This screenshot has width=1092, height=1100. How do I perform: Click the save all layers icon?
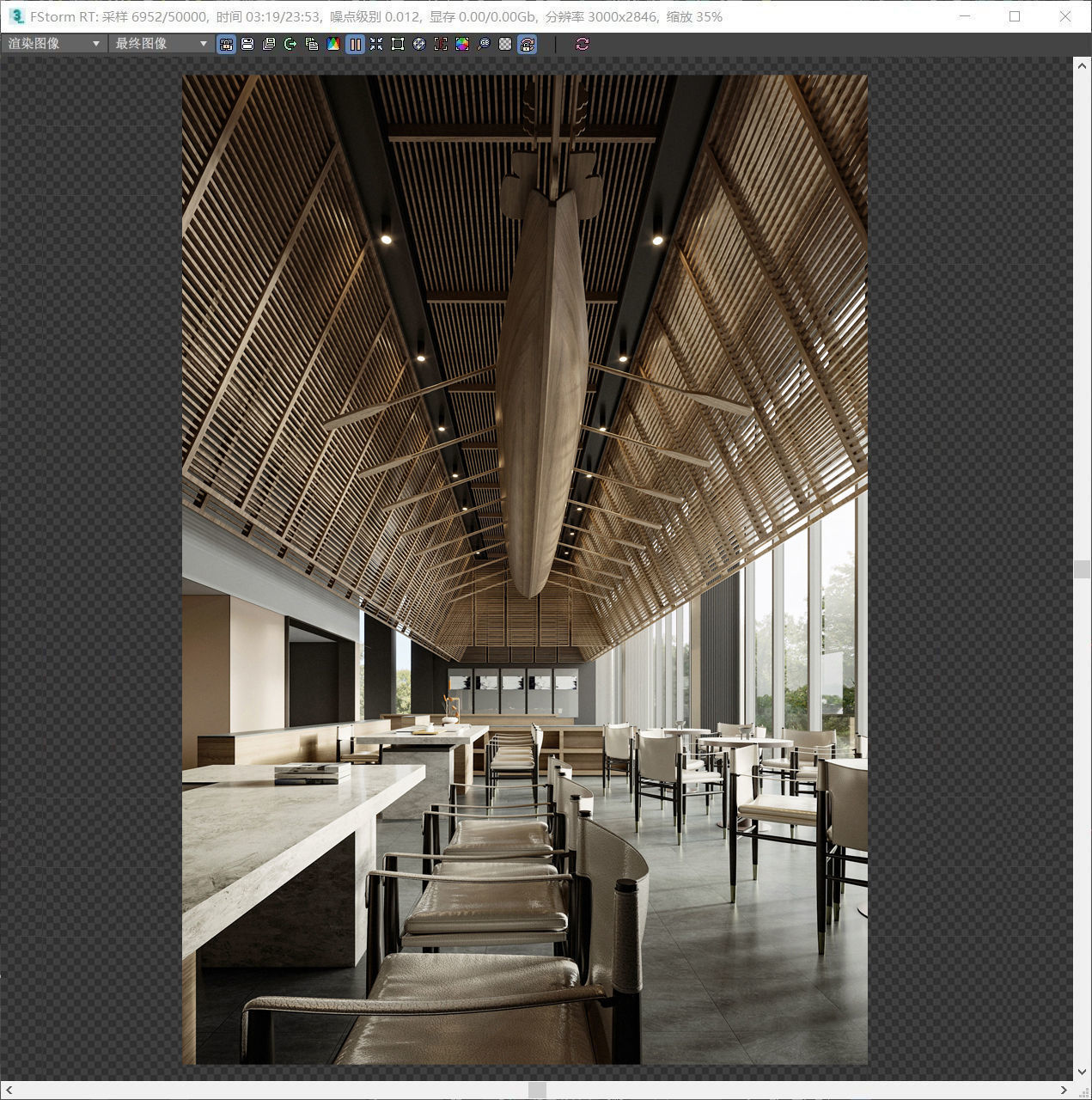[269, 44]
